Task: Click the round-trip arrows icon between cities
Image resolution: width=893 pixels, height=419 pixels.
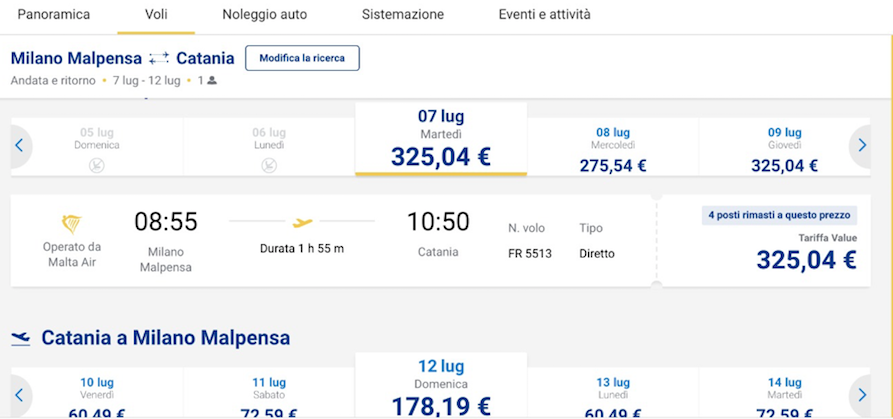Action: pyautogui.click(x=159, y=58)
